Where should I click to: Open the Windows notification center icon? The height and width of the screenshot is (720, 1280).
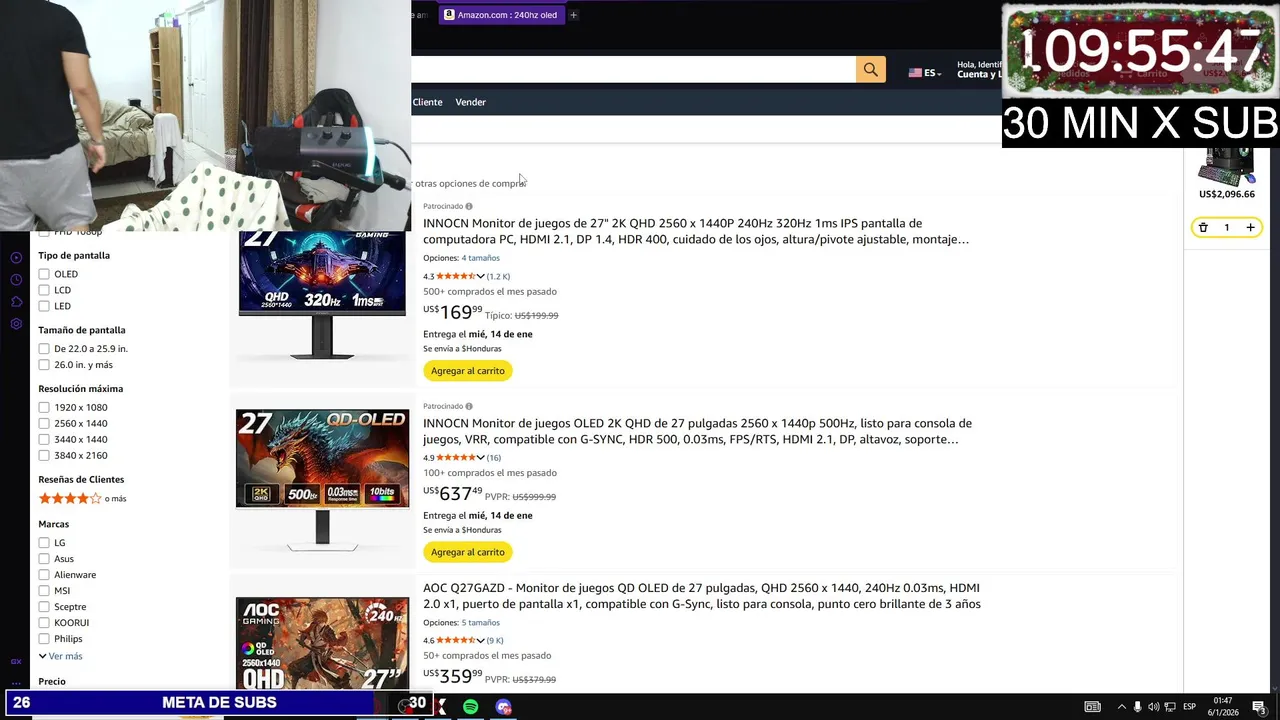coord(1259,707)
